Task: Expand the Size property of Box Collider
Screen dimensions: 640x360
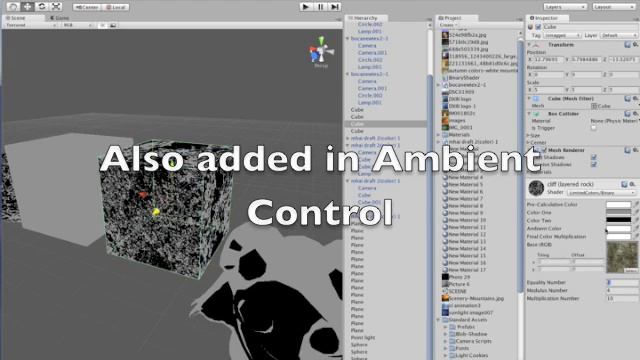Action: [528, 135]
